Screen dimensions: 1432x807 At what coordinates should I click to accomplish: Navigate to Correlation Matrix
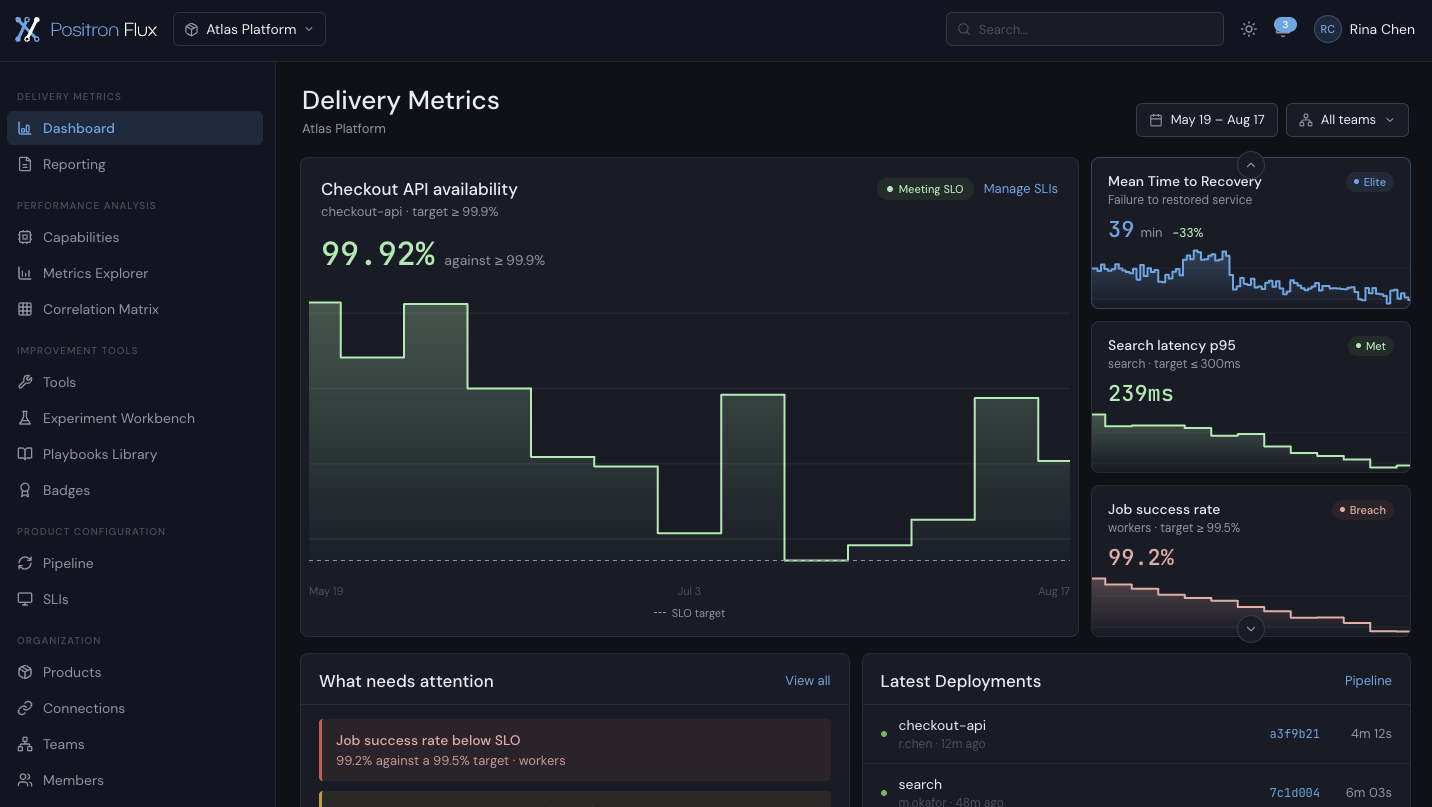(135, 309)
